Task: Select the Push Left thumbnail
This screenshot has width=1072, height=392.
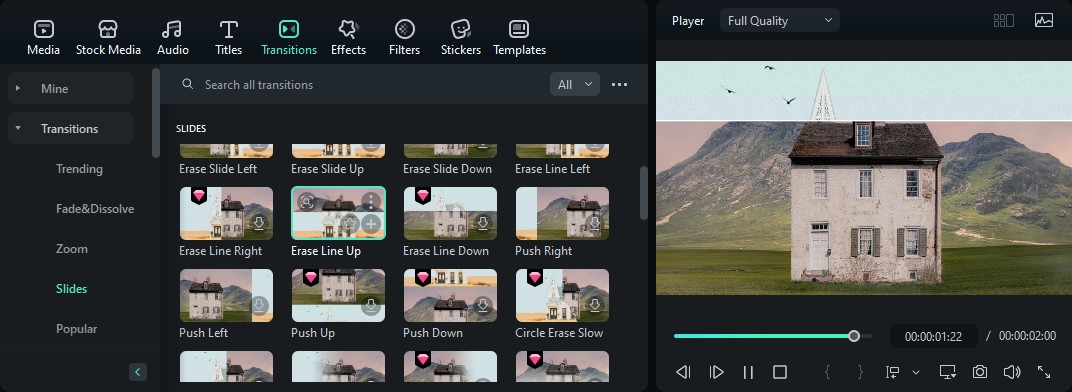Action: pyautogui.click(x=226, y=296)
